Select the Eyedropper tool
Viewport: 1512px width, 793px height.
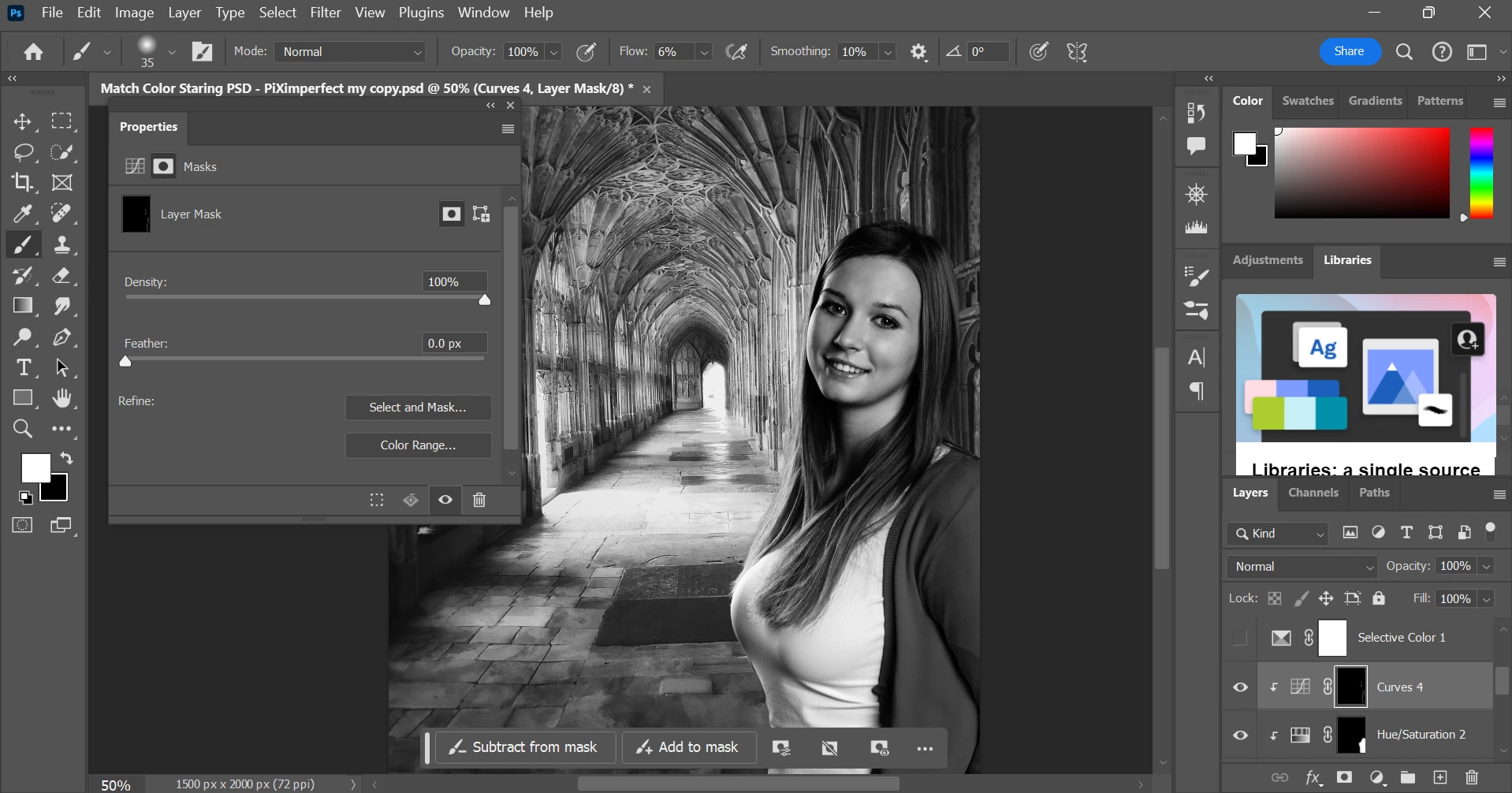click(x=22, y=214)
